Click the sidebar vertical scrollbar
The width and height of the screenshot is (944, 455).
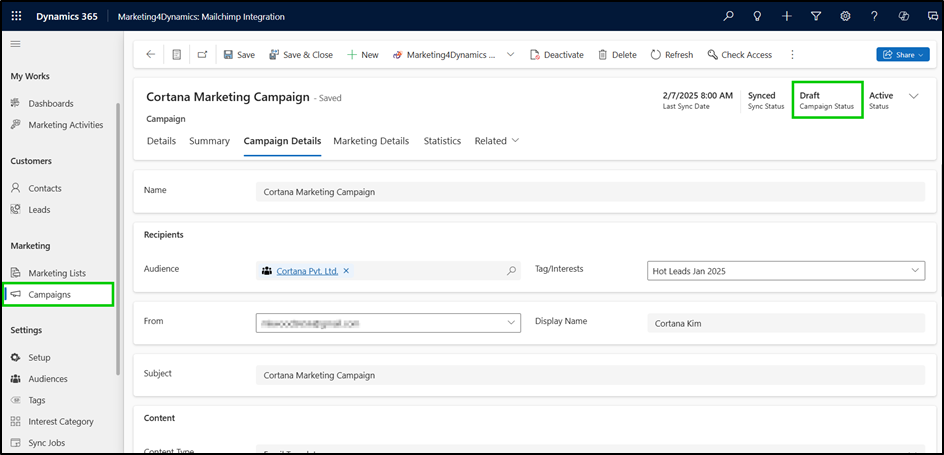click(x=118, y=240)
